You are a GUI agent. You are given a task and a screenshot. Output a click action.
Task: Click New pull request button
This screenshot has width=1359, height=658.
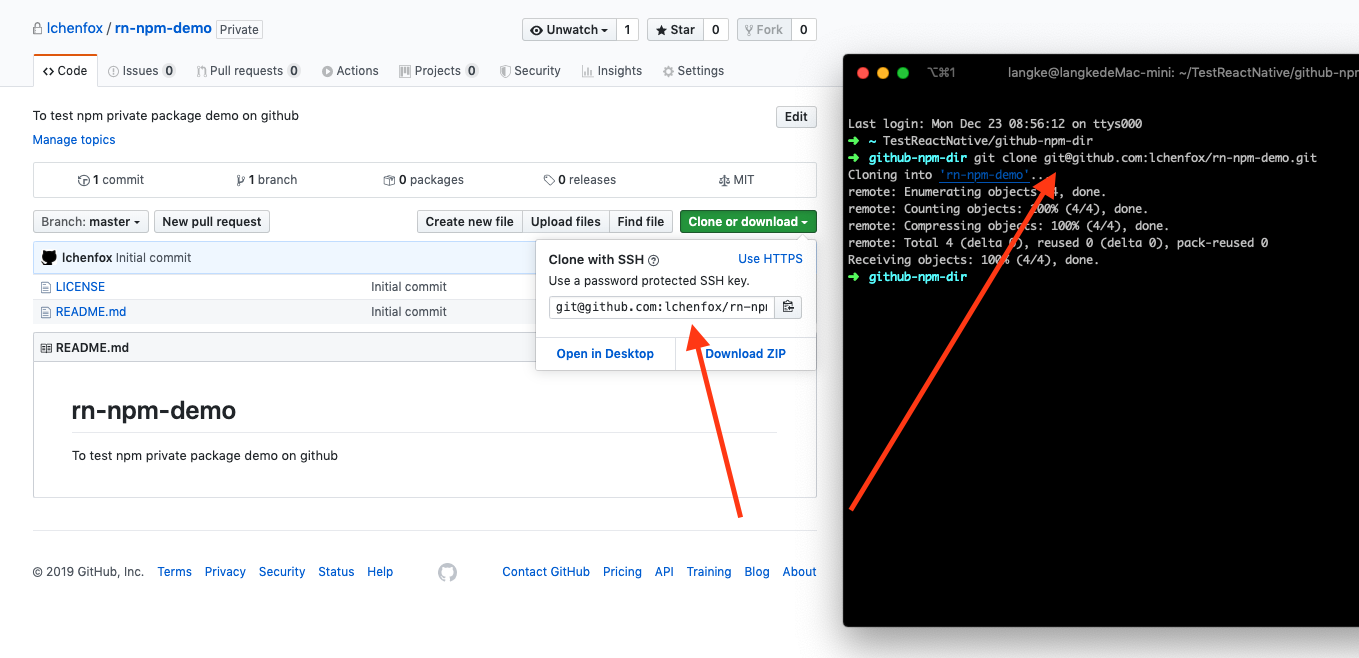tap(212, 222)
